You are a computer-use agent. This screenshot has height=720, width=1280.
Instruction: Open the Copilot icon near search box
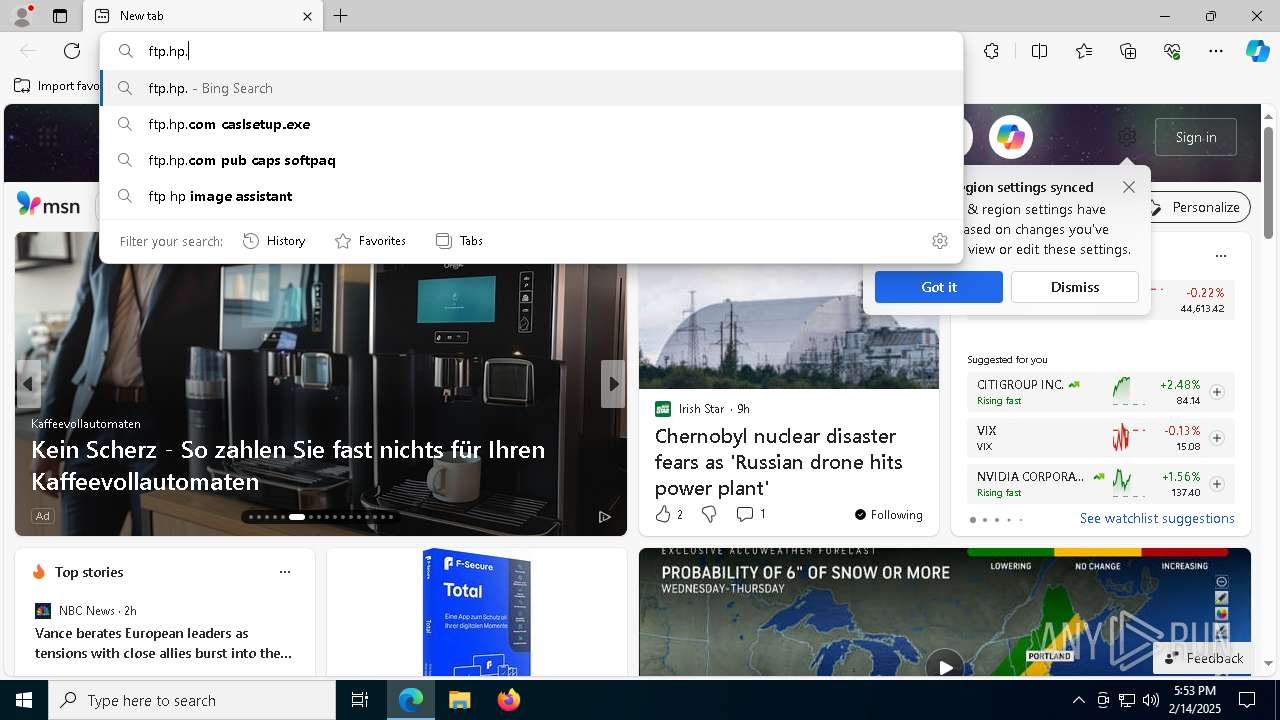click(1011, 137)
